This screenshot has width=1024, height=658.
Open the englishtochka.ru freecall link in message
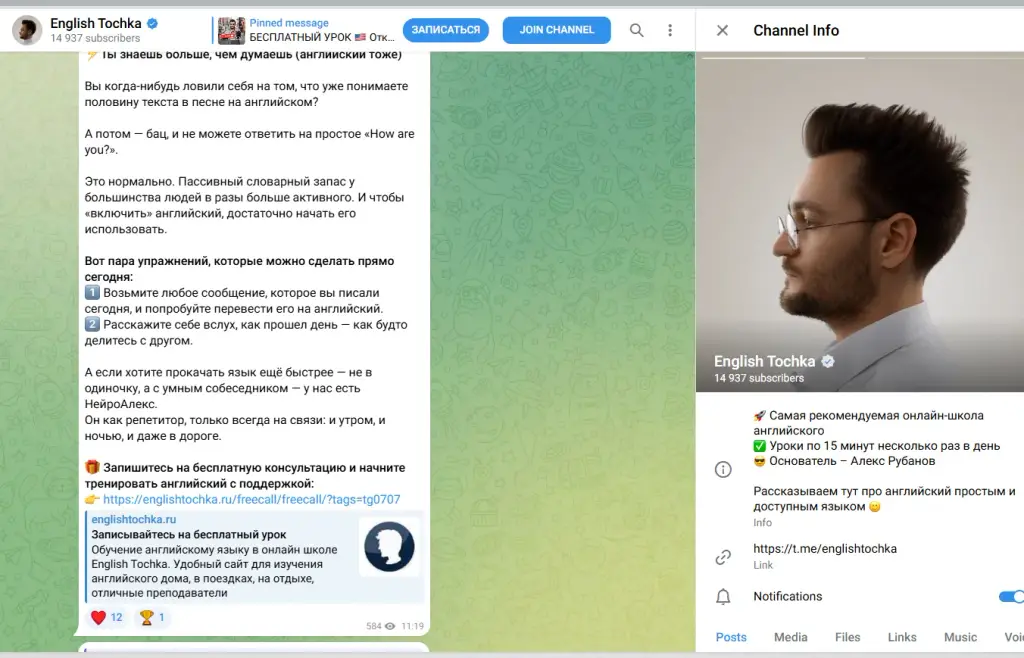(x=251, y=499)
